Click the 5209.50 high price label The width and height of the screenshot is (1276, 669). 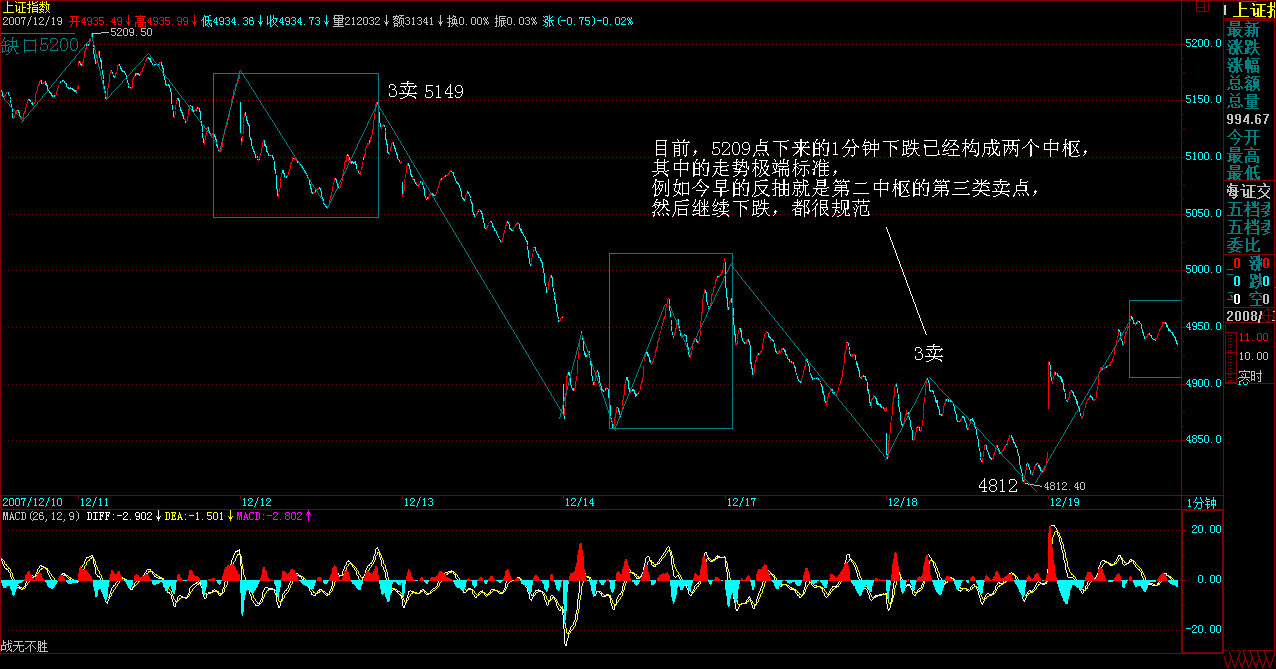pos(131,32)
